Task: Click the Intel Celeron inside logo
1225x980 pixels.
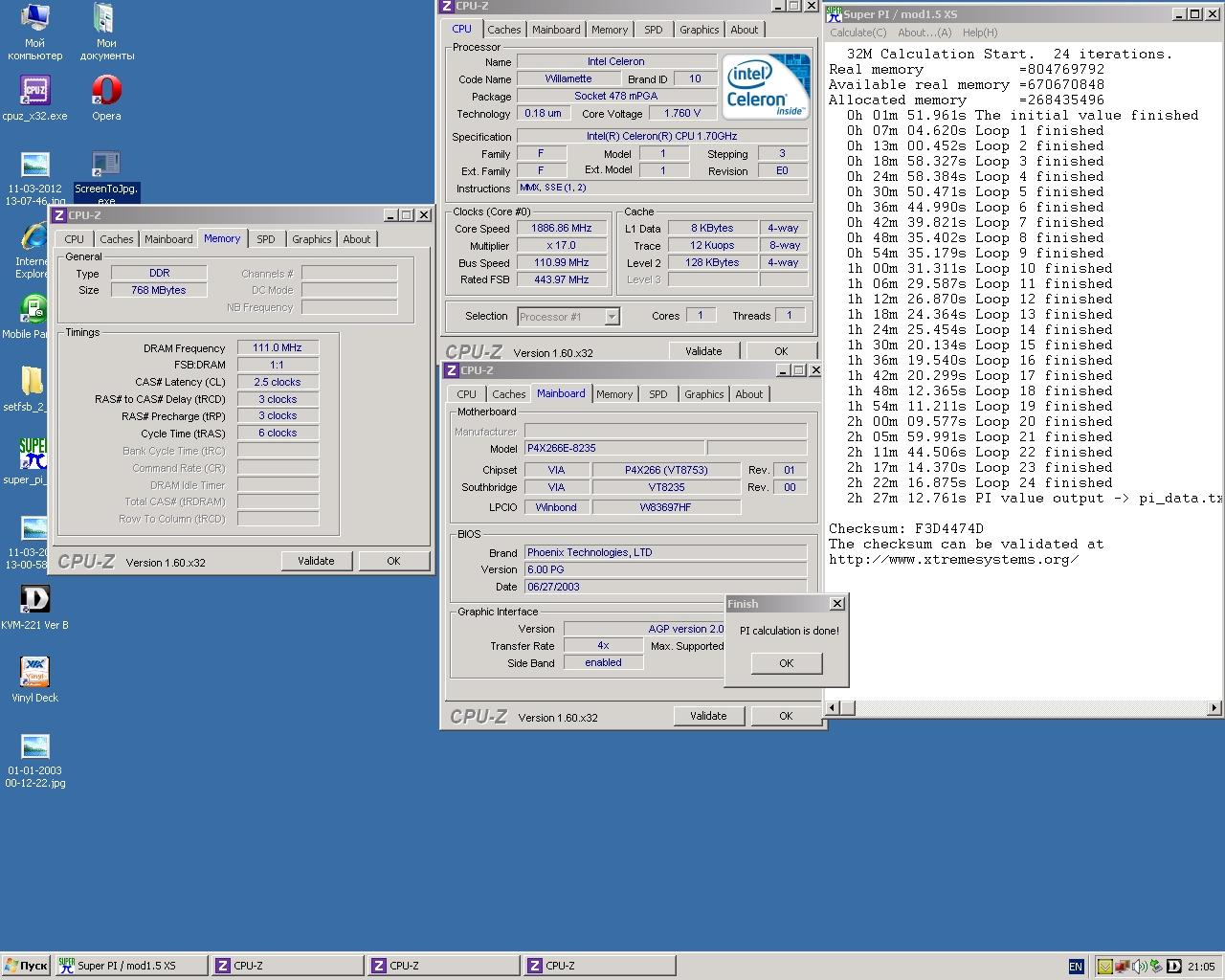Action: [x=766, y=88]
